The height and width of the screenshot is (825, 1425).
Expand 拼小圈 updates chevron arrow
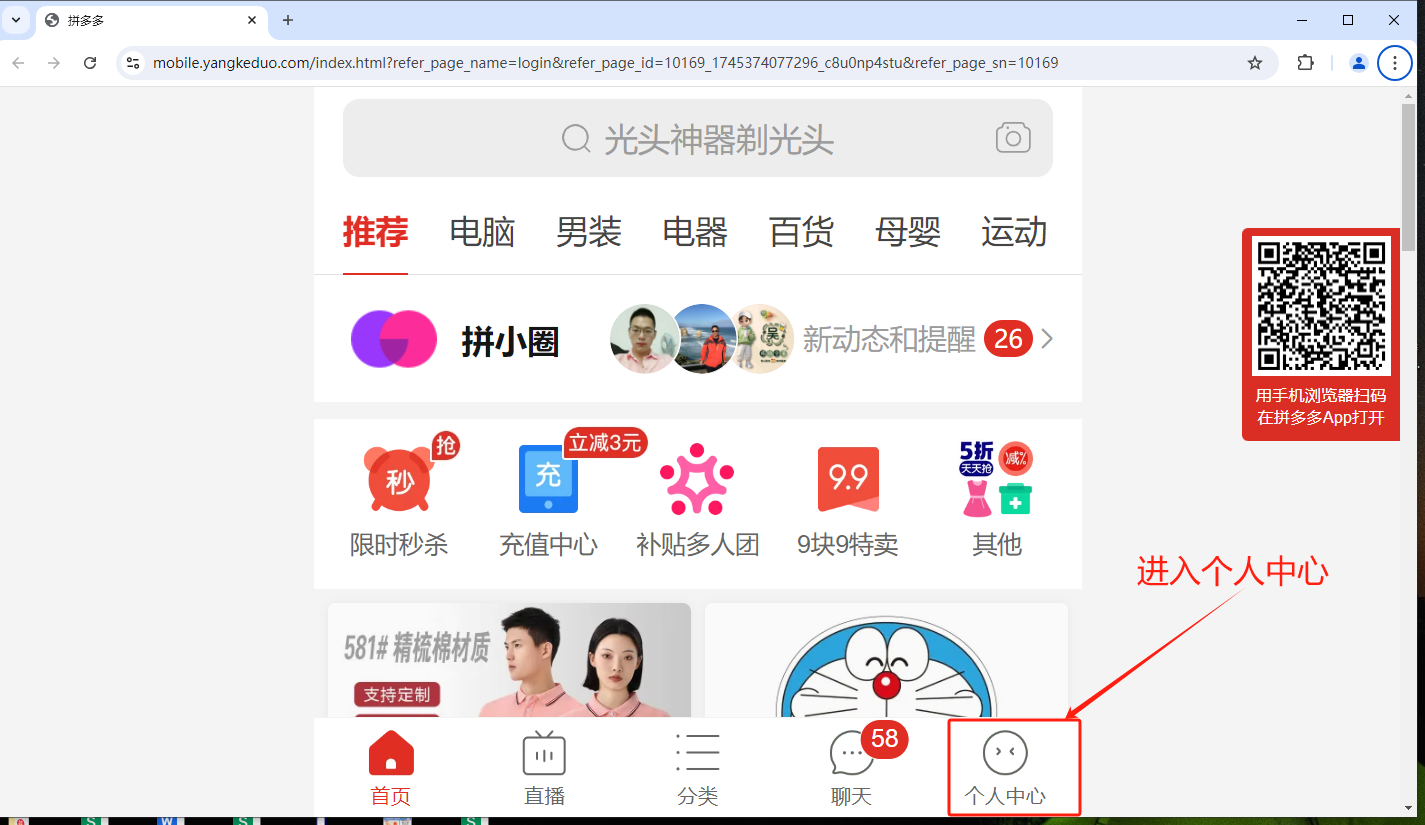pos(1047,339)
